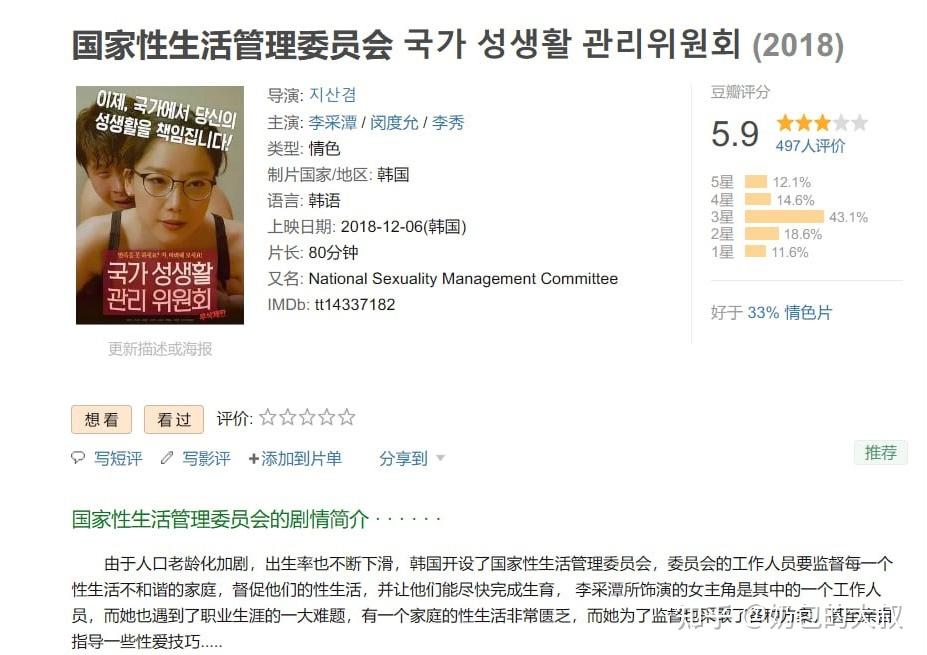This screenshot has width=927, height=655.
Task: Mark movie as 看过 (watched)
Action: [174, 420]
